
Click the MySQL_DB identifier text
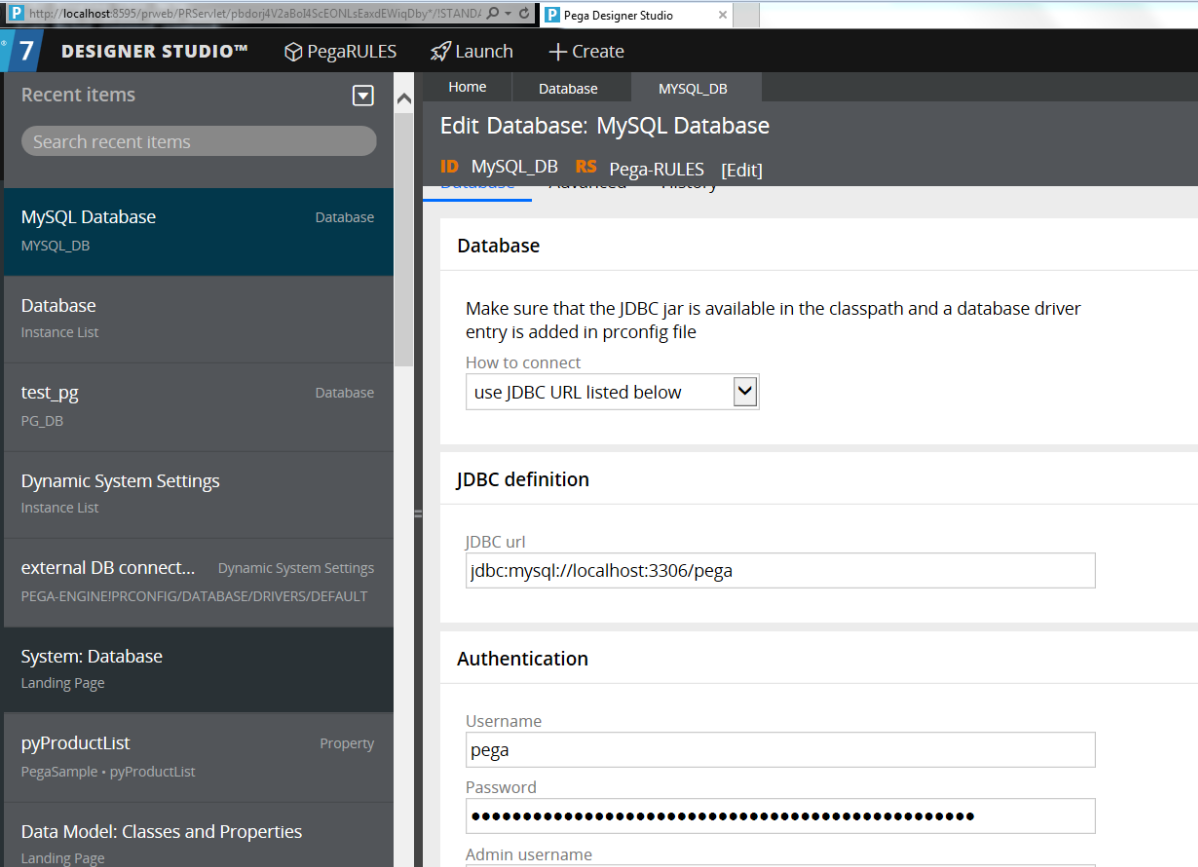[x=514, y=167]
